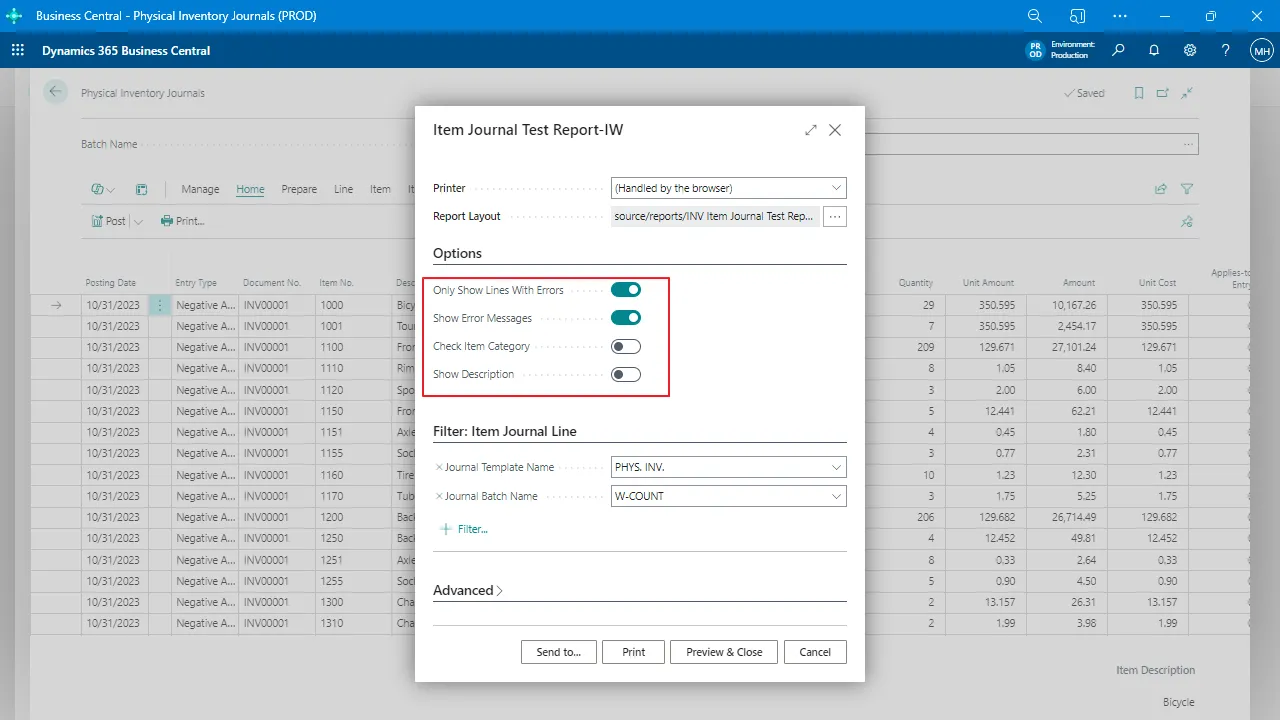
Task: Click the search magnifier in Business Central header
Action: [1118, 51]
